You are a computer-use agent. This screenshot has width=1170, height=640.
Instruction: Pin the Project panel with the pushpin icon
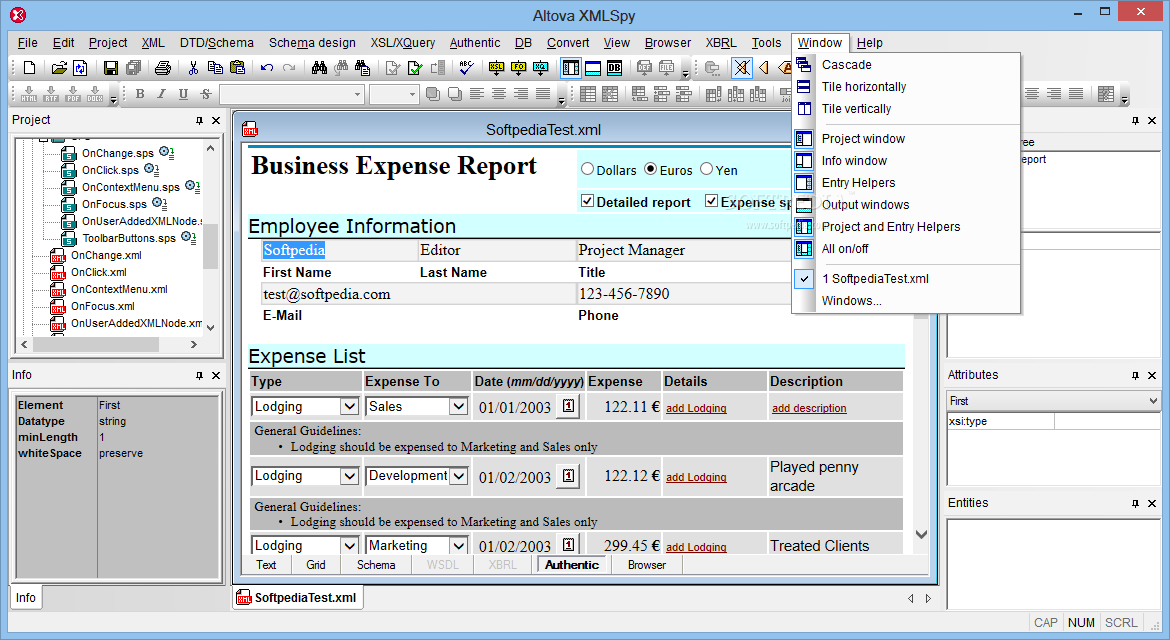tap(199, 120)
